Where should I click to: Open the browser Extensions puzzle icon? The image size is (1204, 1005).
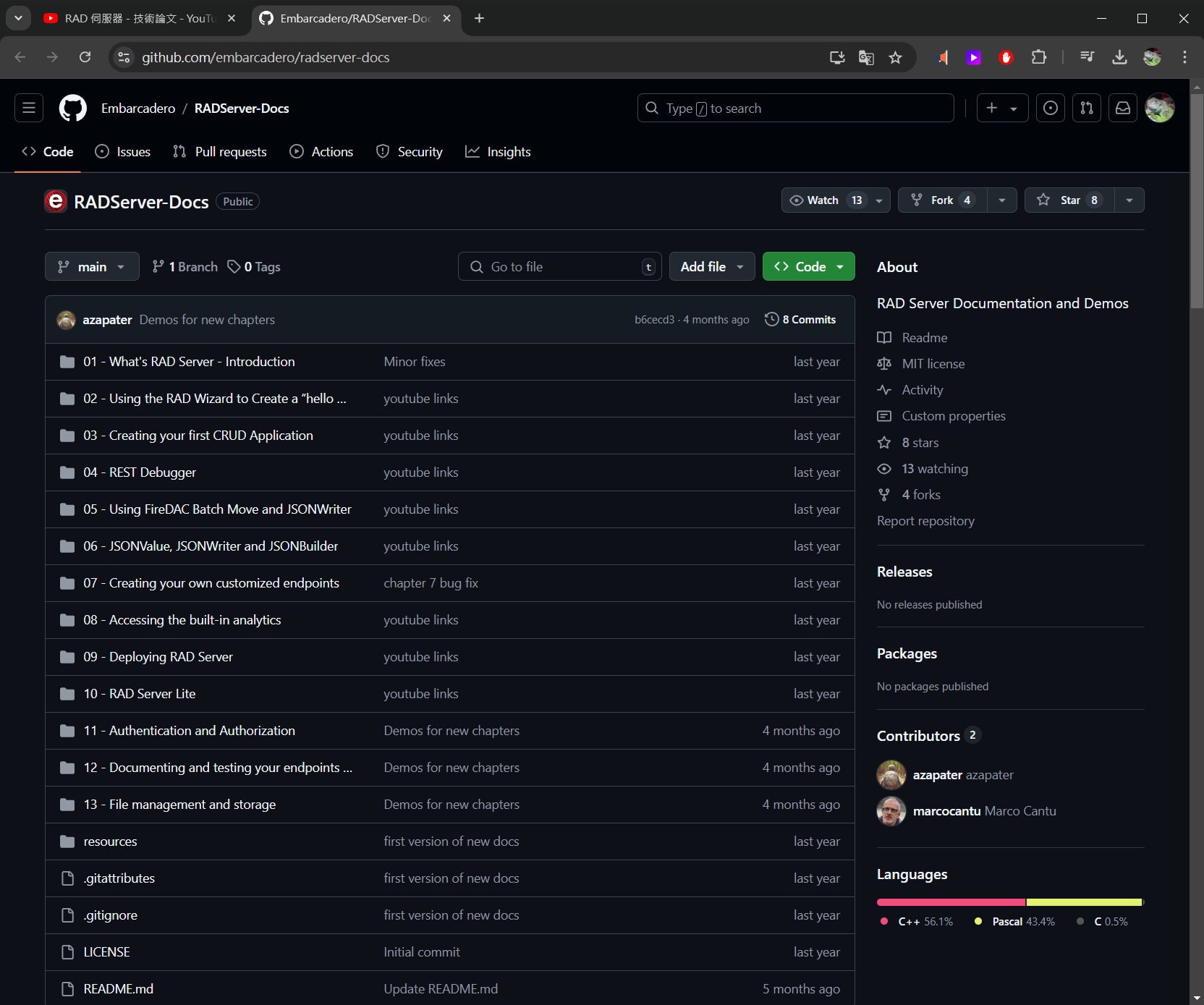click(x=1039, y=57)
